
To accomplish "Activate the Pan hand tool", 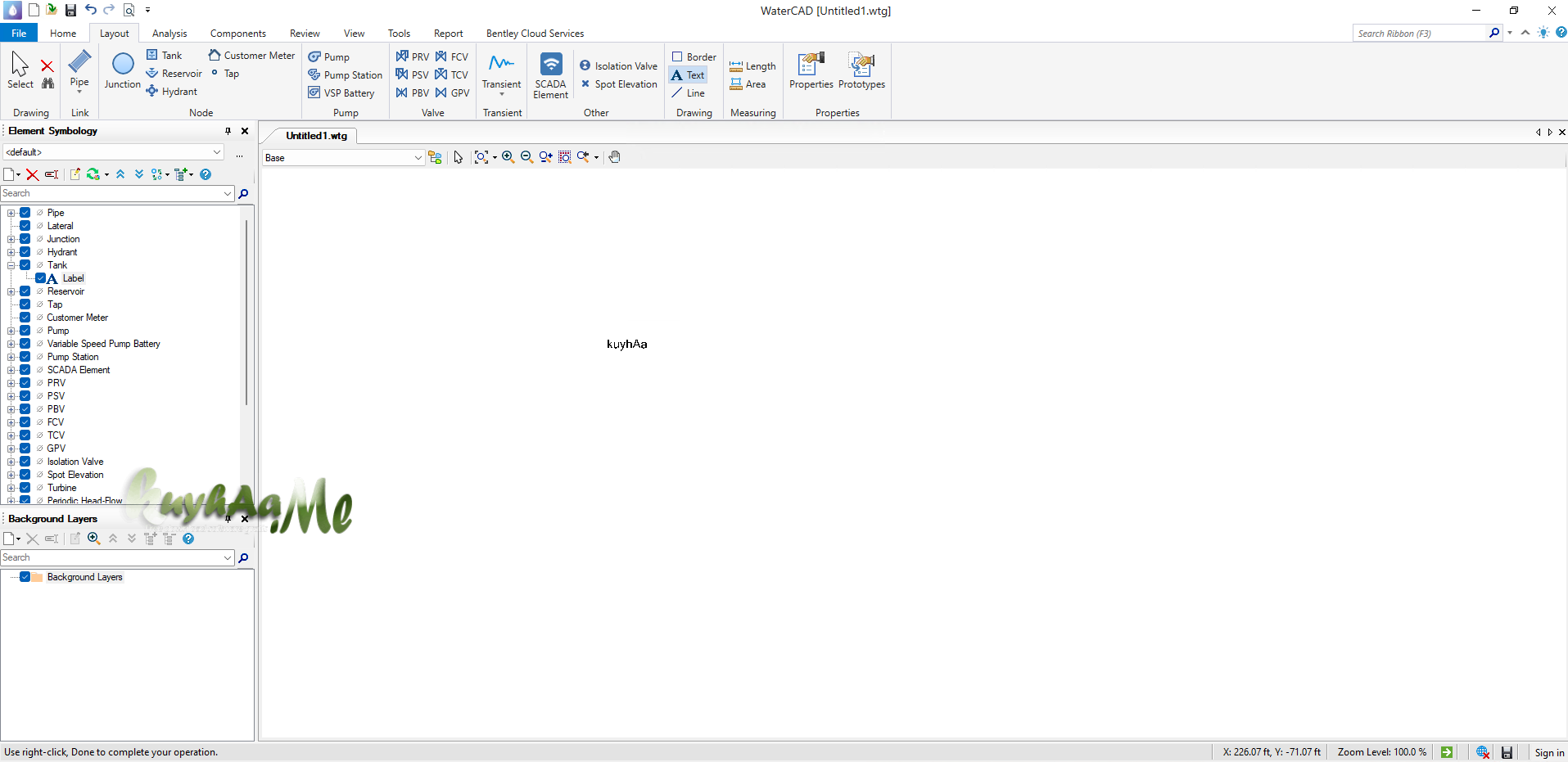I will pos(615,157).
